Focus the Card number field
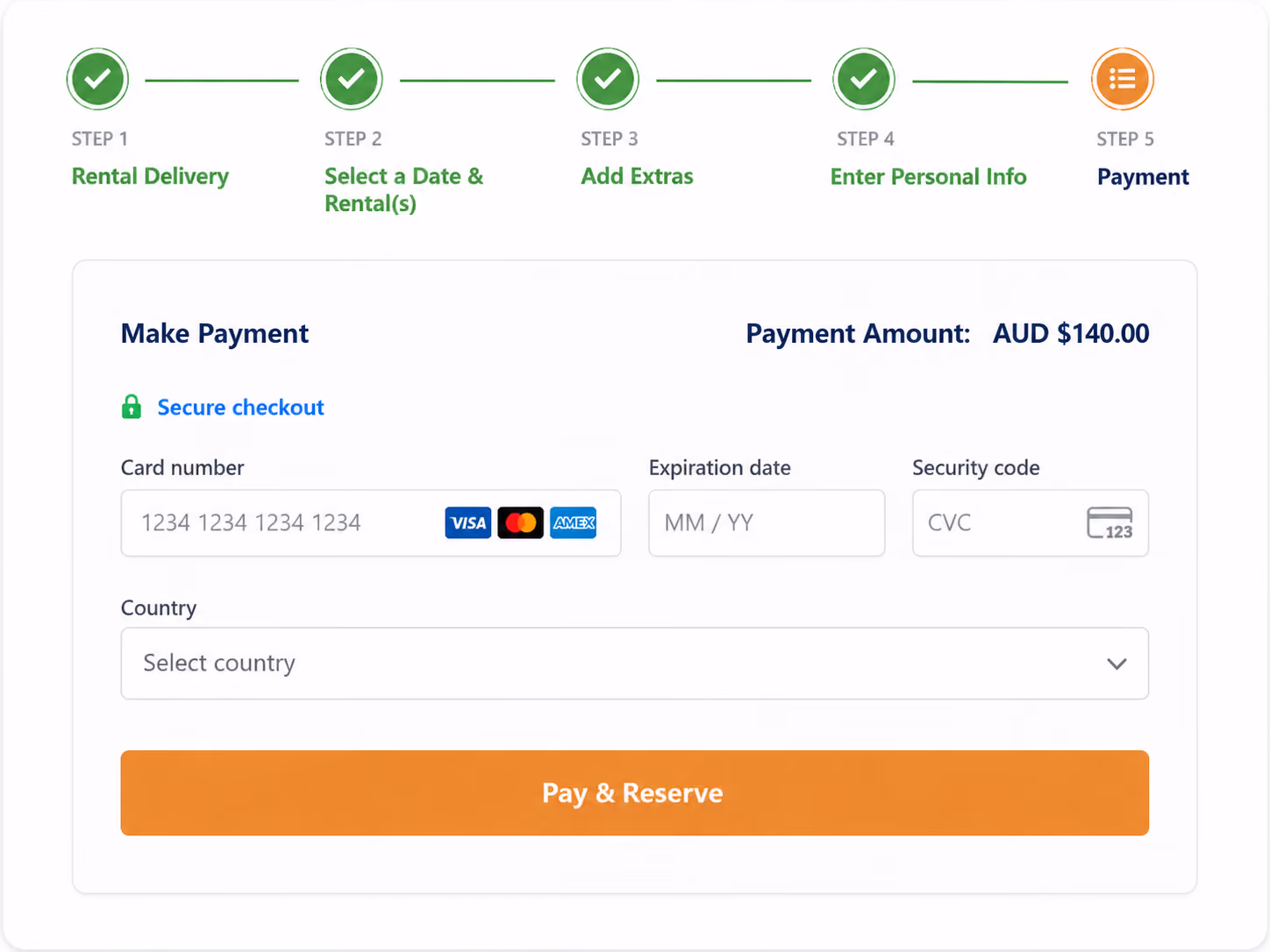 pos(371,523)
